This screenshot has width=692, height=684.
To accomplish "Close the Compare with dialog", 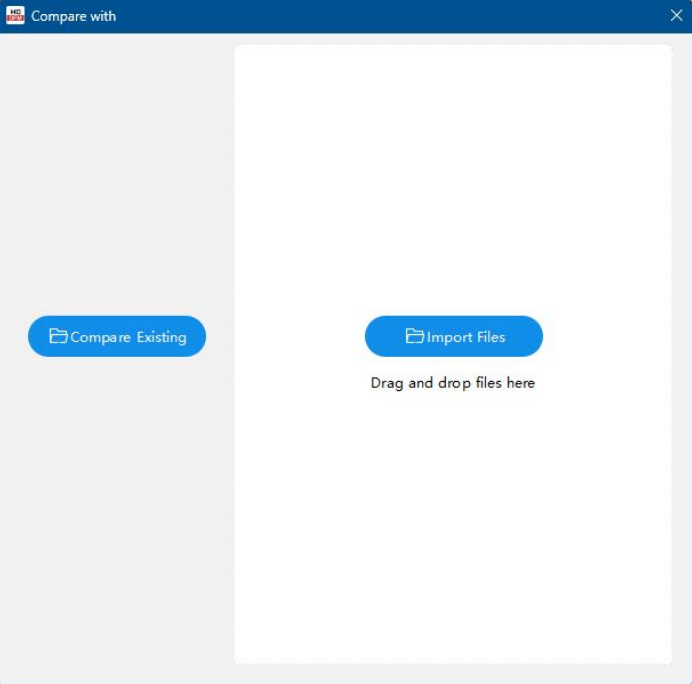I will pyautogui.click(x=676, y=16).
